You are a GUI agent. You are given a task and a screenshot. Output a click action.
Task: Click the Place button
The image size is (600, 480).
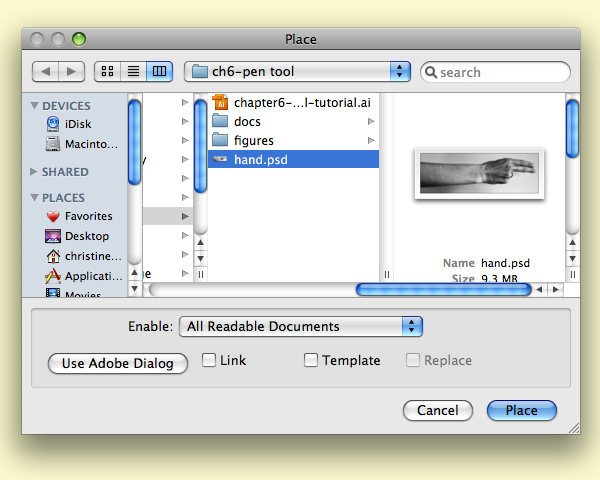(x=521, y=410)
